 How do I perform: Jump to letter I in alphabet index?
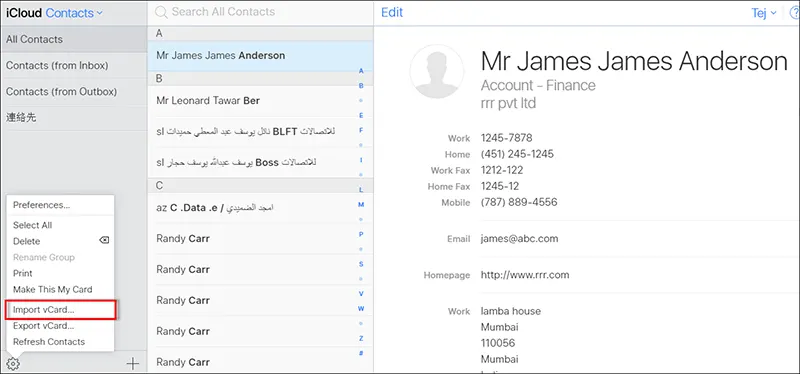click(361, 160)
